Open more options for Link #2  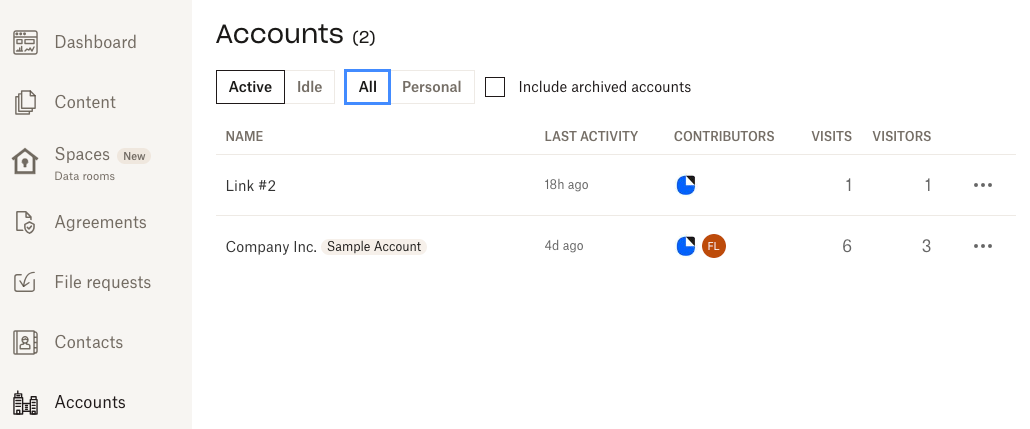pyautogui.click(x=982, y=185)
